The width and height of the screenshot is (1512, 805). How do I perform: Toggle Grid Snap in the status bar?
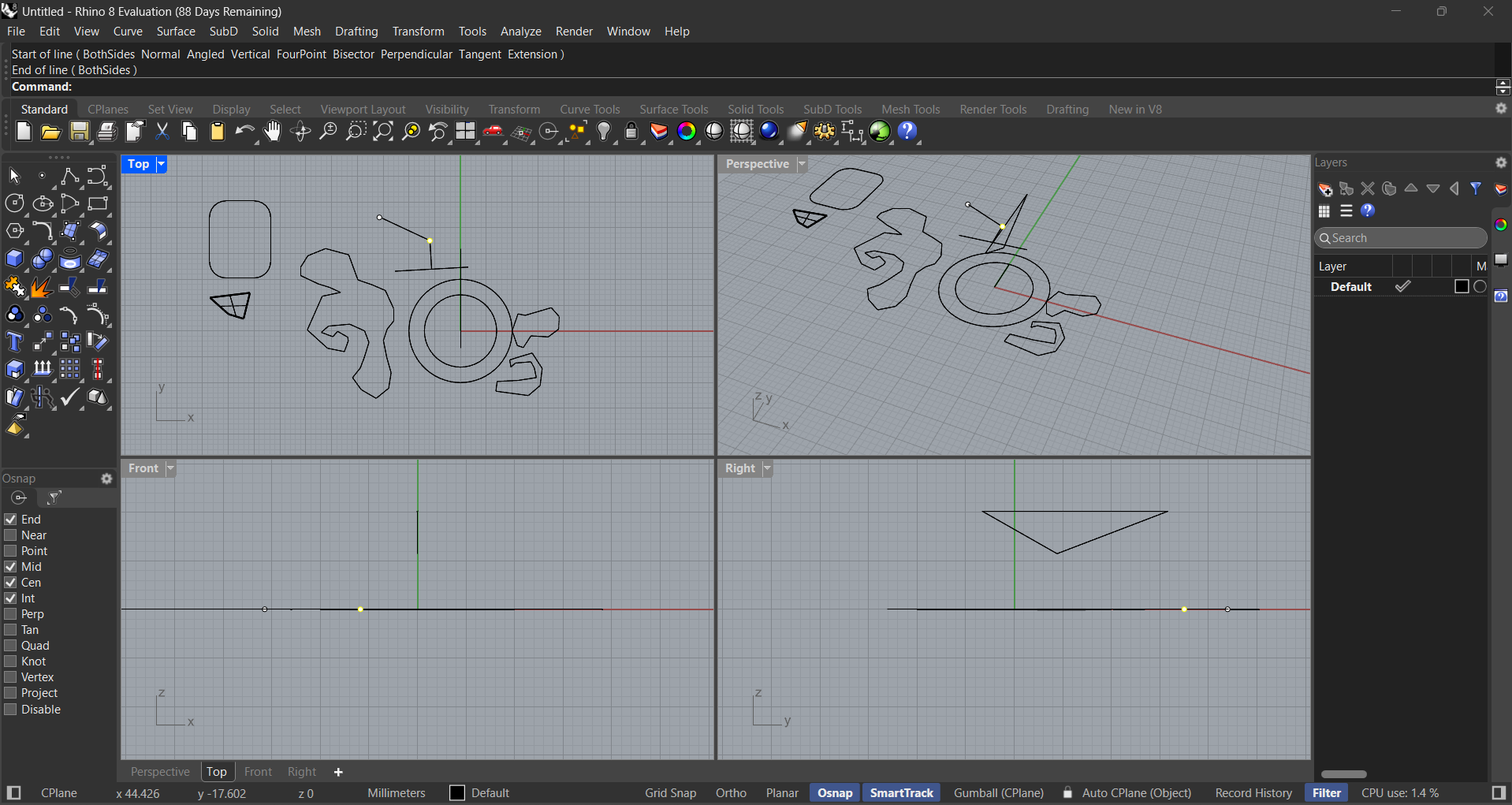point(670,793)
